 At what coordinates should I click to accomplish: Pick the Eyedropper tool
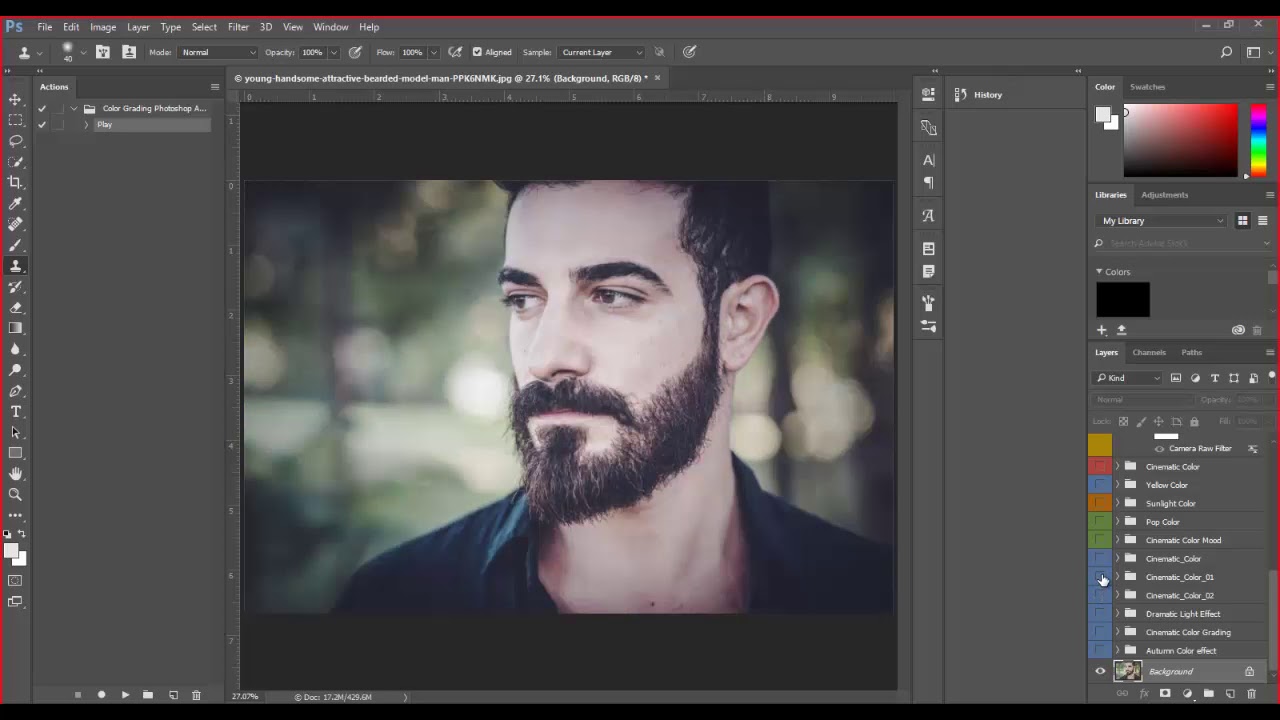pos(16,203)
